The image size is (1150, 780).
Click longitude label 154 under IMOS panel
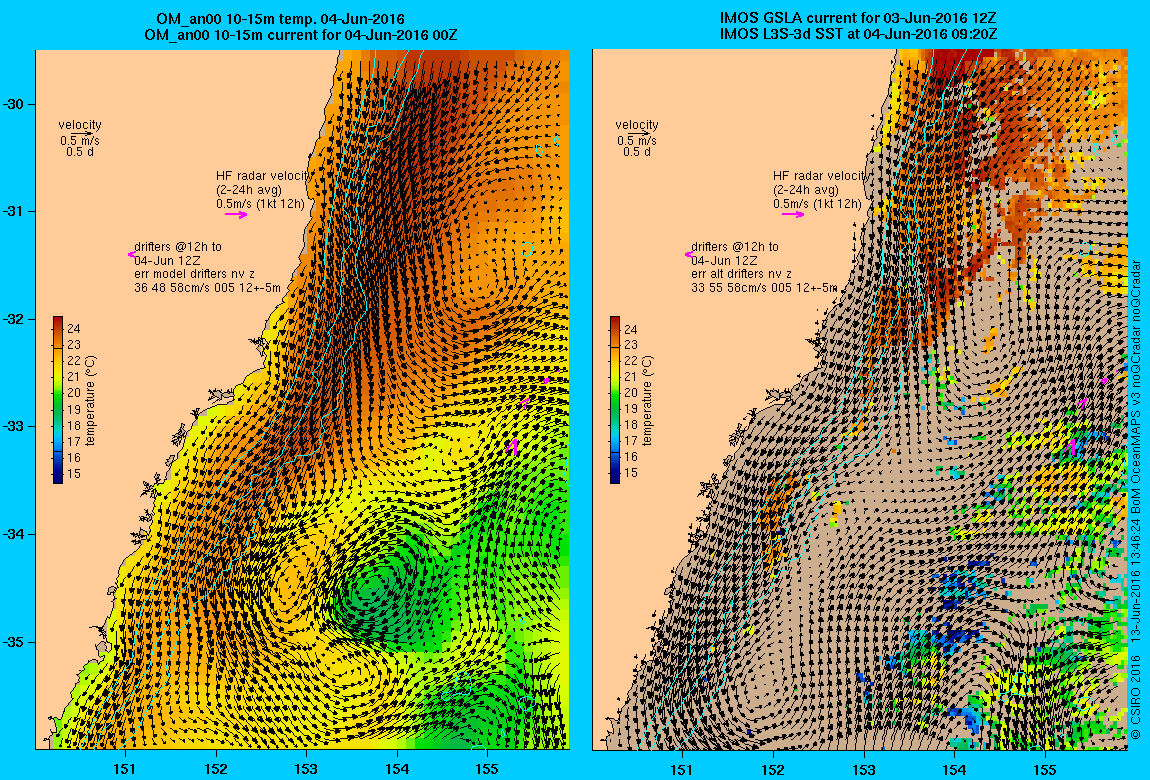(954, 769)
